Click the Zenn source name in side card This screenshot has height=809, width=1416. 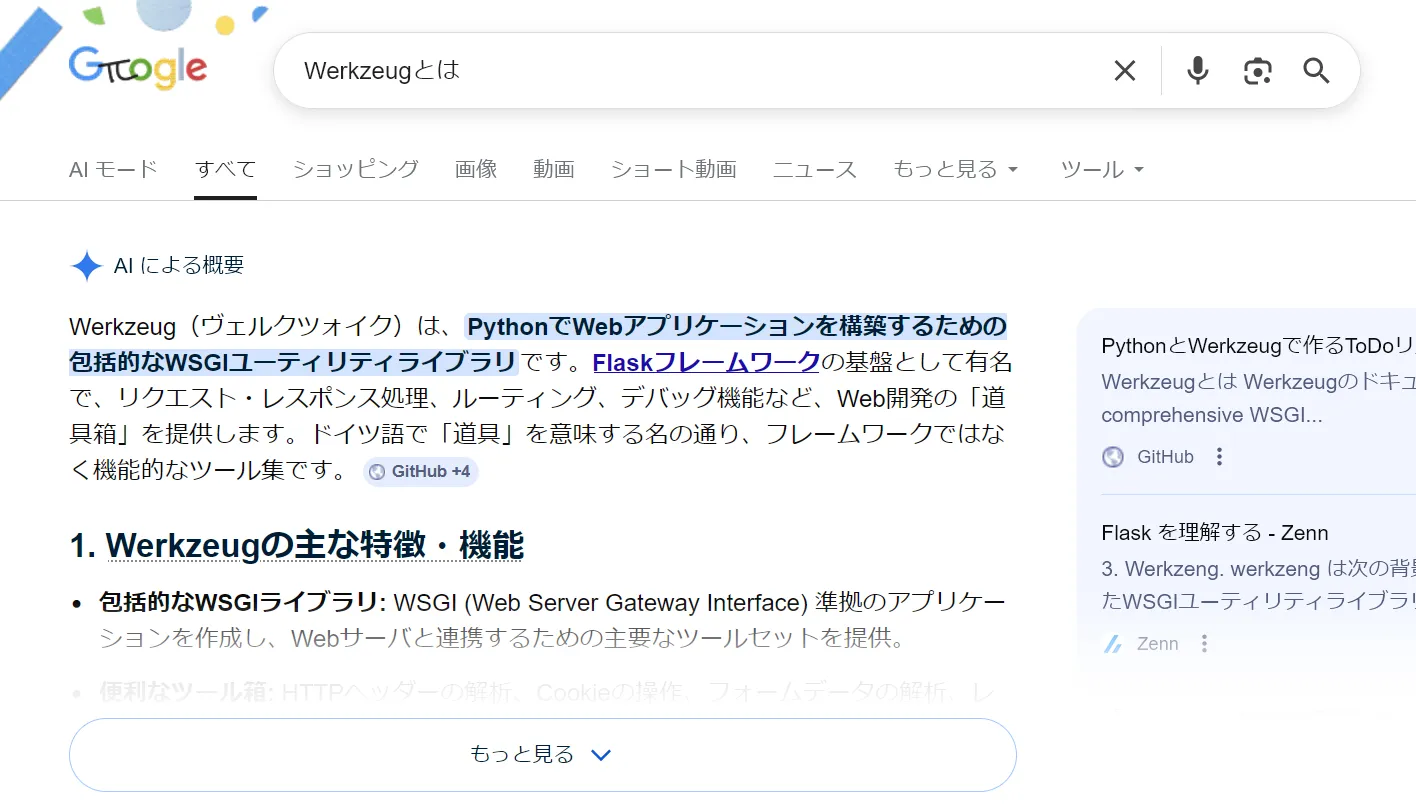click(1157, 644)
